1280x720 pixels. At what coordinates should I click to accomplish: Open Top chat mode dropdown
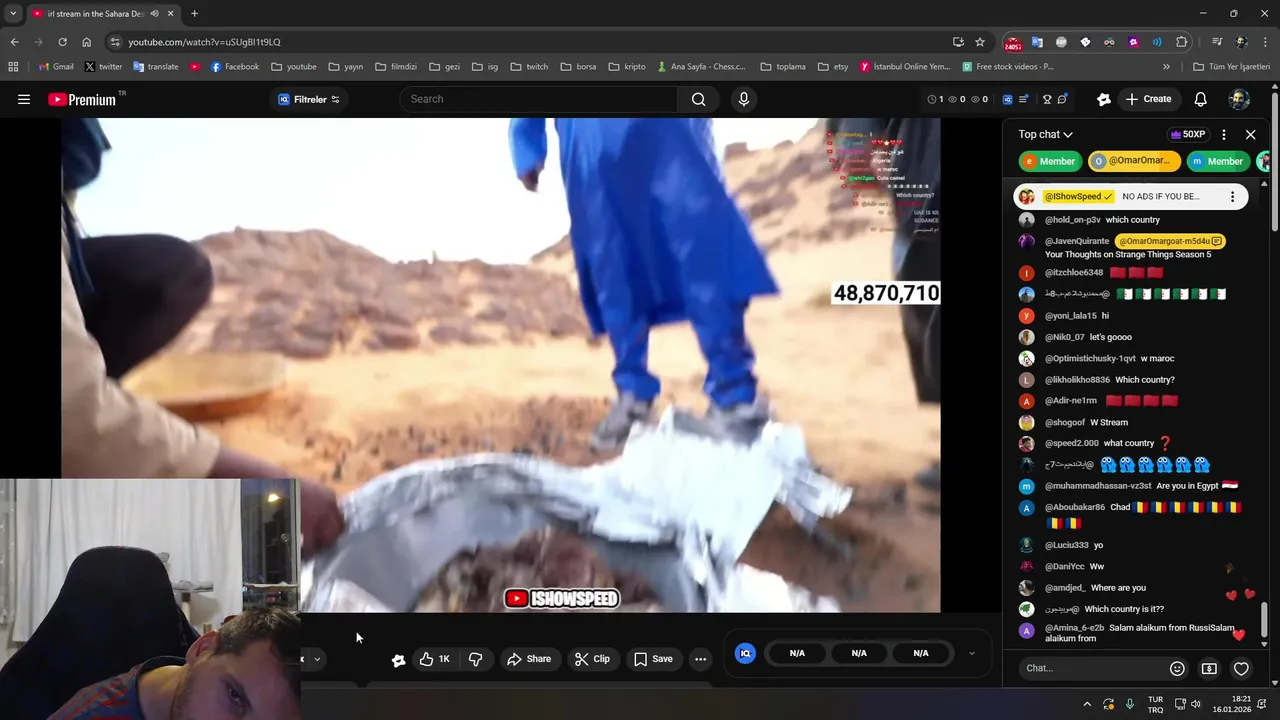tap(1045, 134)
